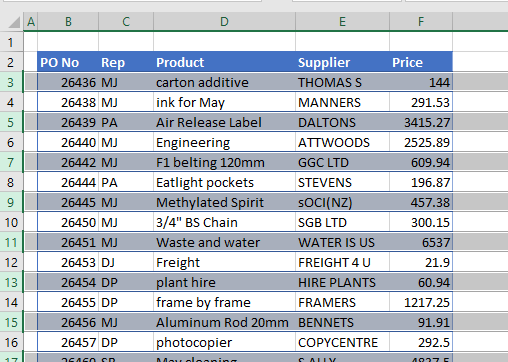
Task: Select price cell 144
Action: pyautogui.click(x=421, y=82)
